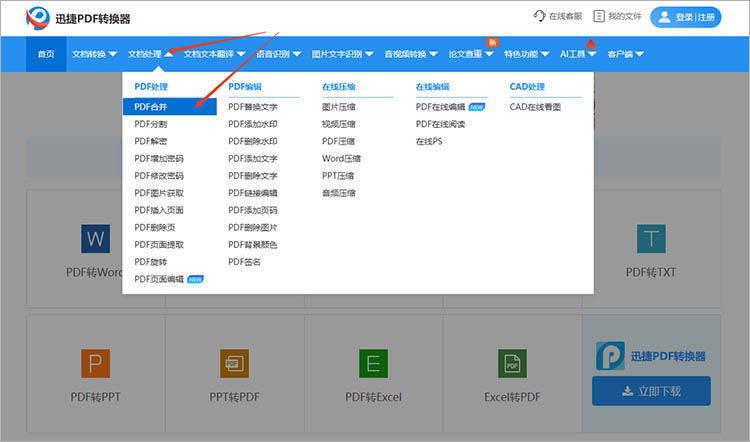Click the Excel转PDF label text
This screenshot has width=750, height=442.
pyautogui.click(x=512, y=397)
